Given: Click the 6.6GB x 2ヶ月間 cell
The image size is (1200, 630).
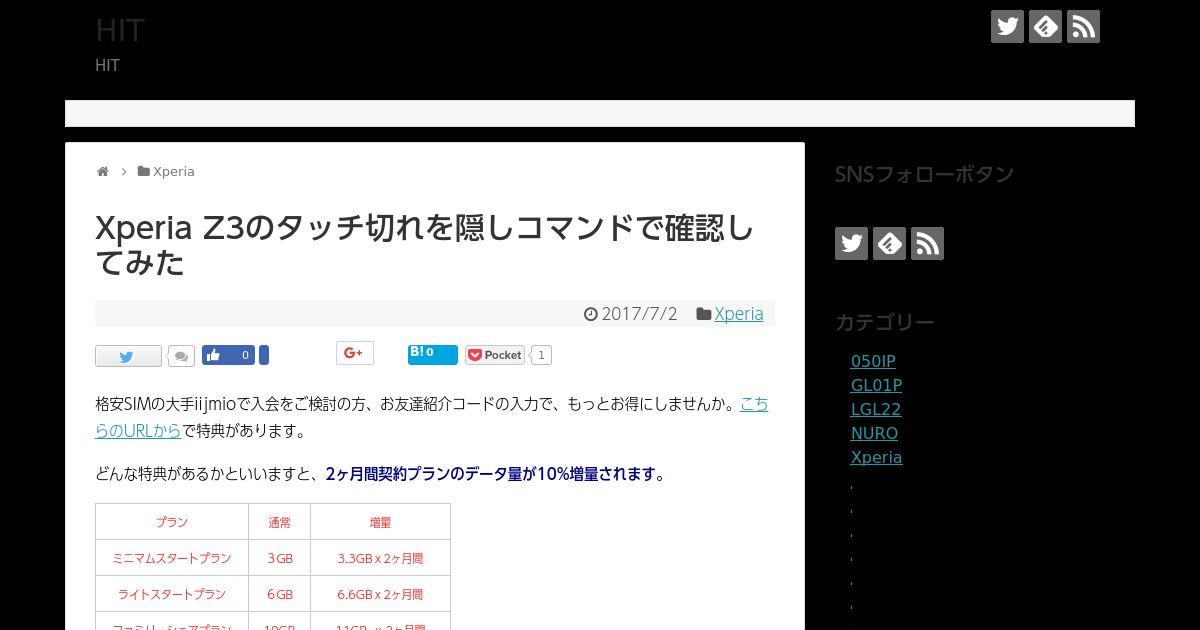Looking at the screenshot, I should click(x=380, y=594).
